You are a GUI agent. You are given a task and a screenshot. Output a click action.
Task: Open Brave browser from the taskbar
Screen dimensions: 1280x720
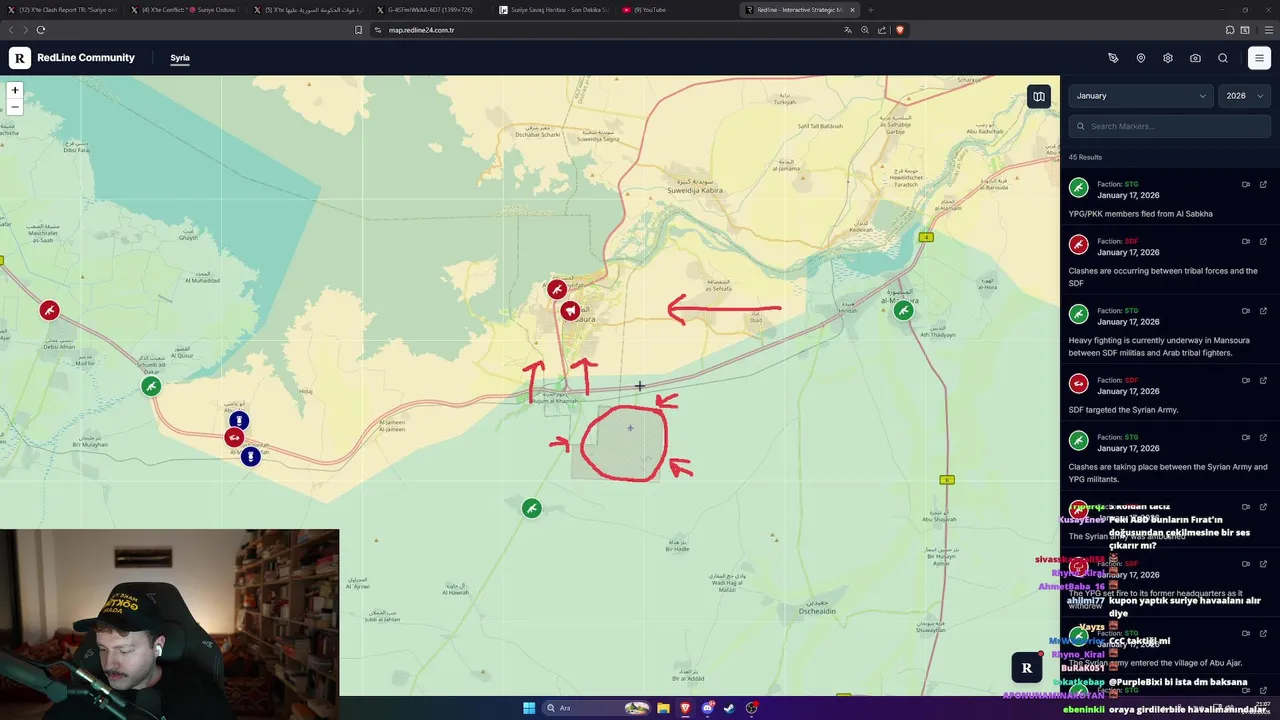click(x=685, y=708)
